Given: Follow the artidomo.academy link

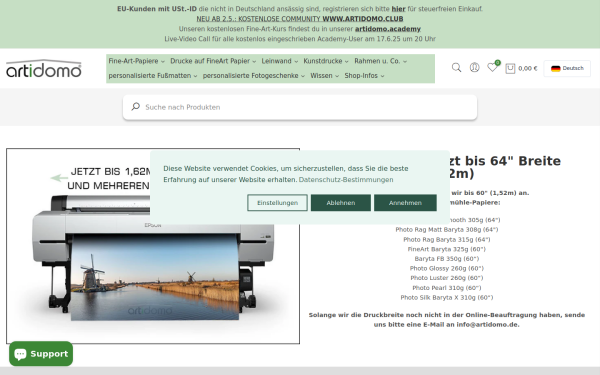Looking at the screenshot, I should (388, 29).
